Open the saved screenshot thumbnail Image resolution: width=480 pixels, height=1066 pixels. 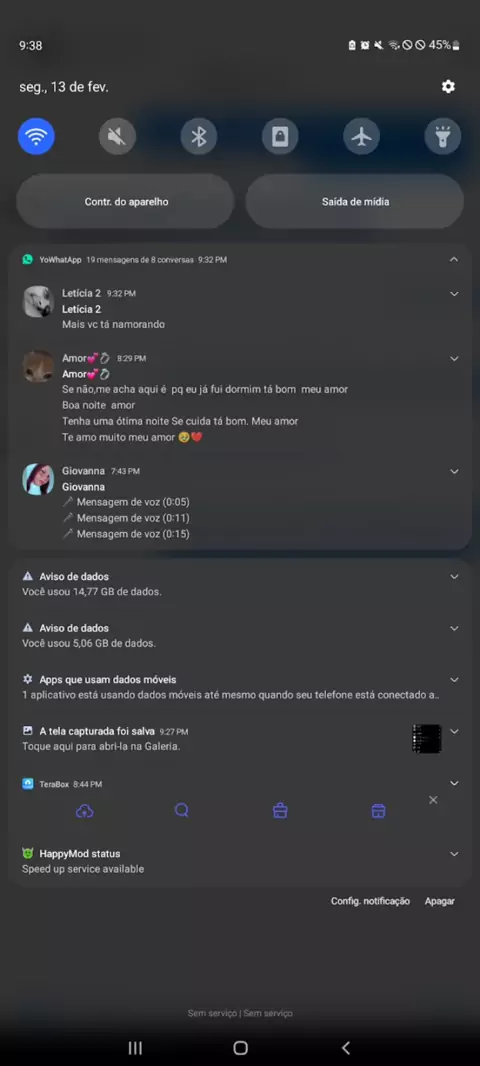point(427,738)
